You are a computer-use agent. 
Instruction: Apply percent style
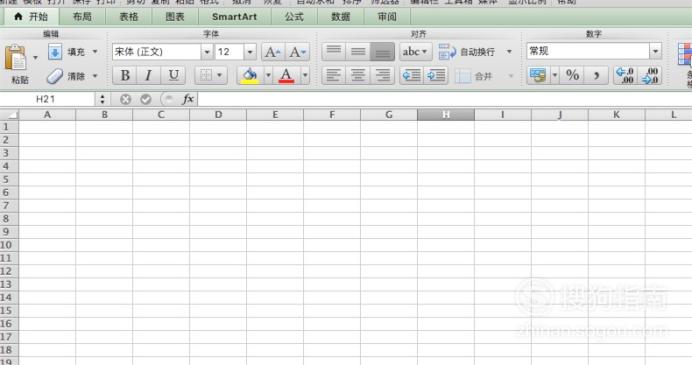572,75
